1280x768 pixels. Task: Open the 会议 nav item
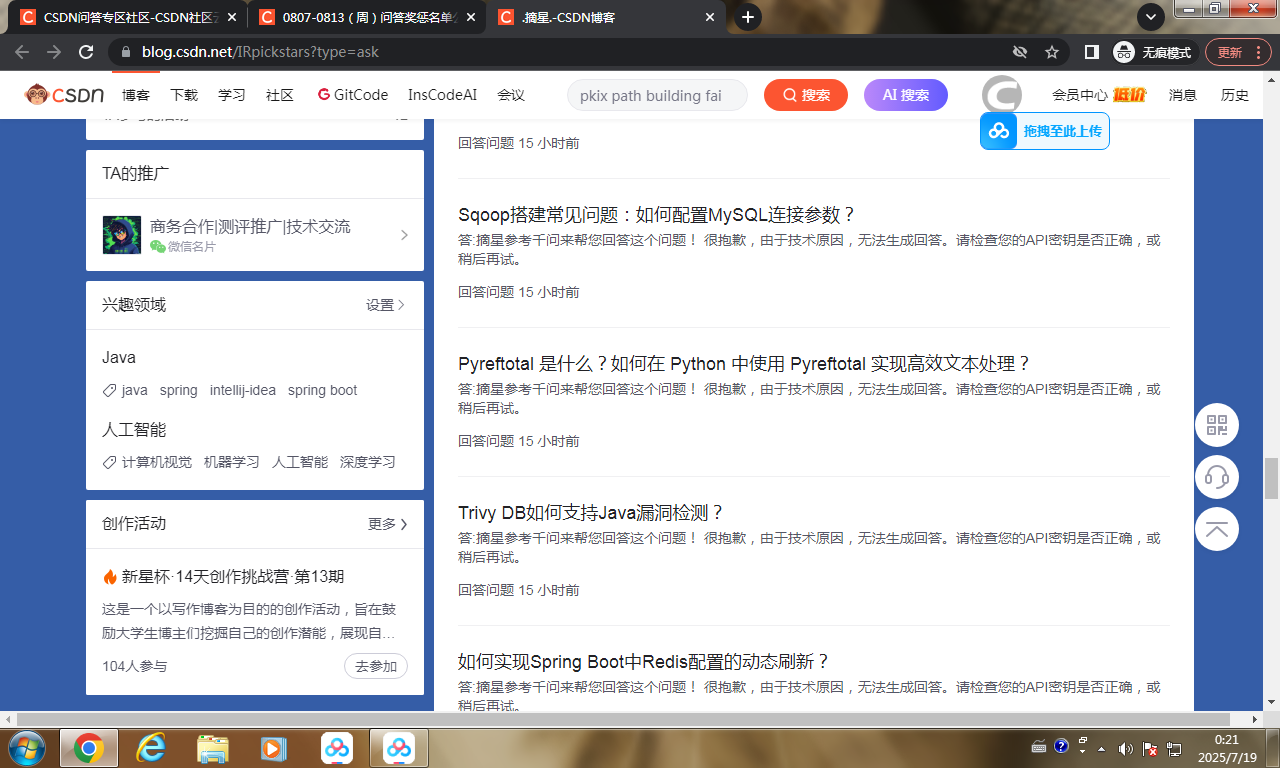[511, 95]
